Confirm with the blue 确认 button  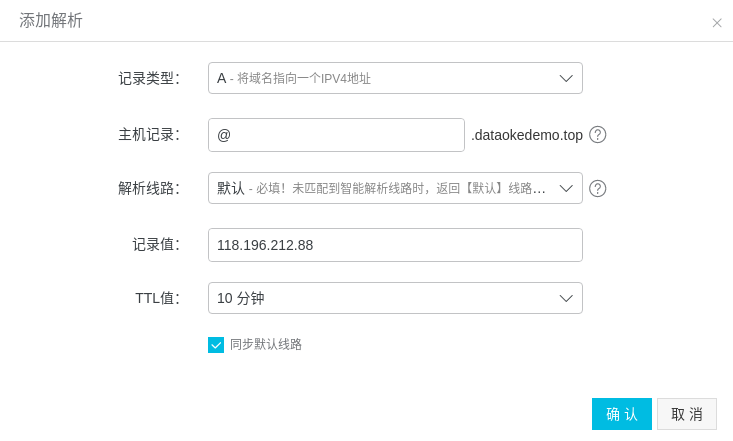coord(622,414)
